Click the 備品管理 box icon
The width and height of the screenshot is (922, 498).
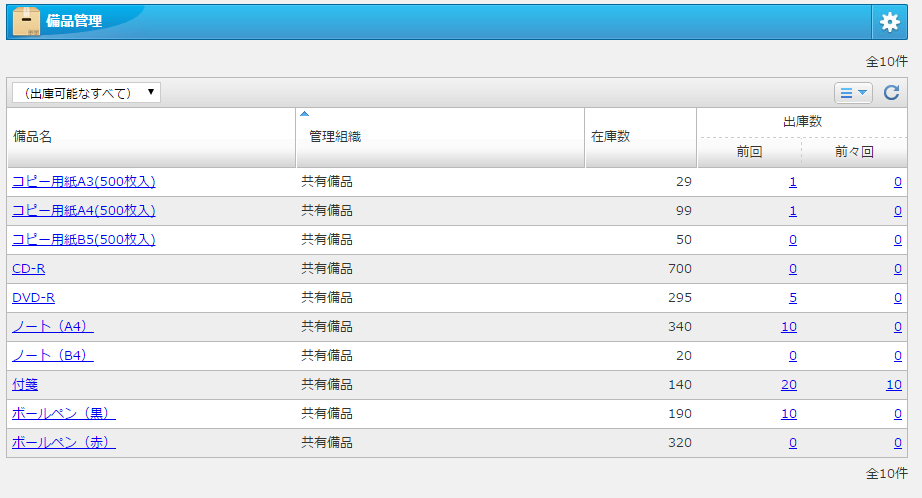point(26,21)
